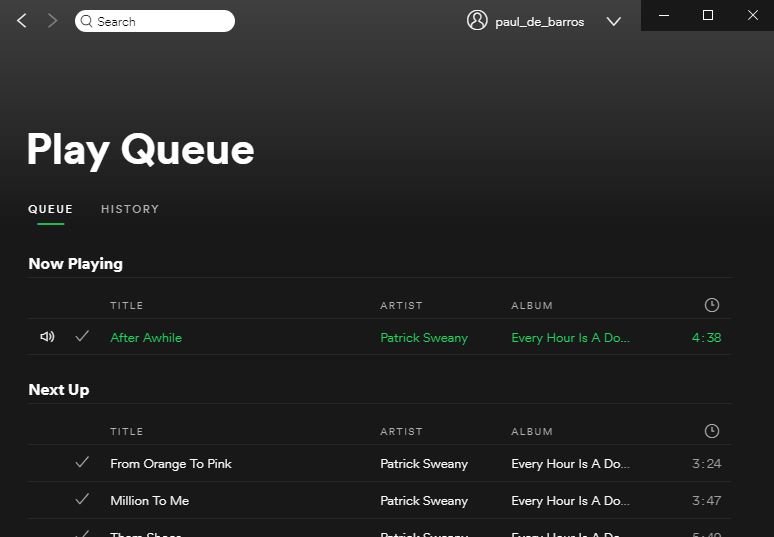The height and width of the screenshot is (537, 774).
Task: Click the forward navigation arrow
Action: pos(52,21)
